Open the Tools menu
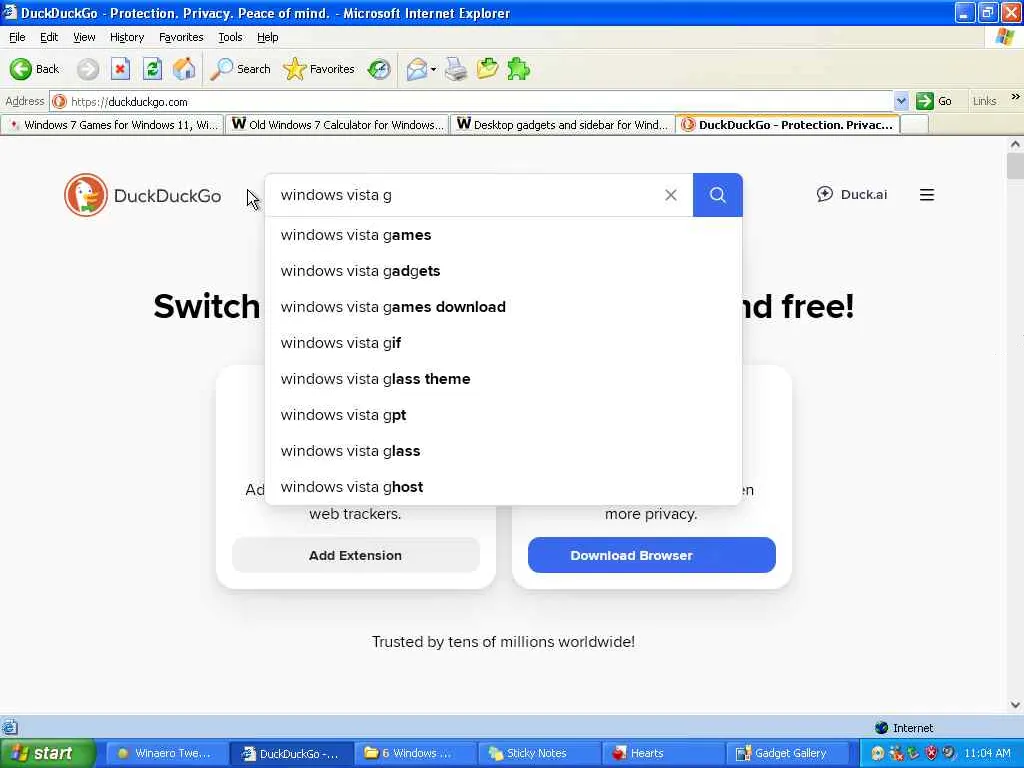 point(230,37)
